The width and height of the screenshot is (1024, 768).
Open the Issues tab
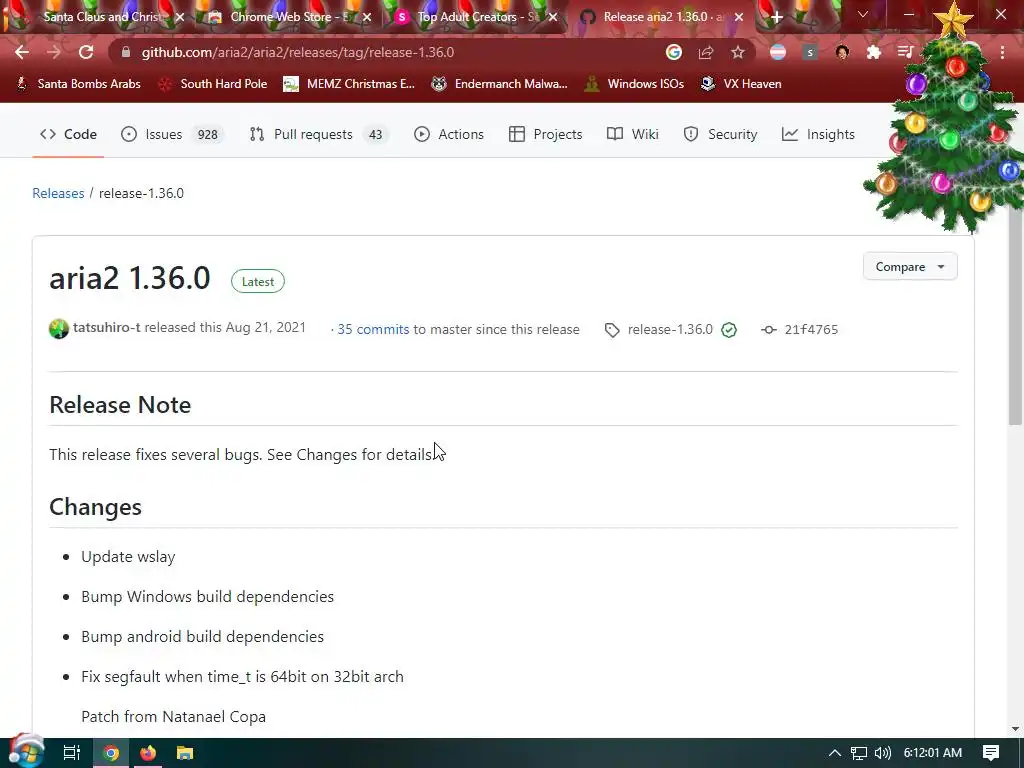click(172, 135)
